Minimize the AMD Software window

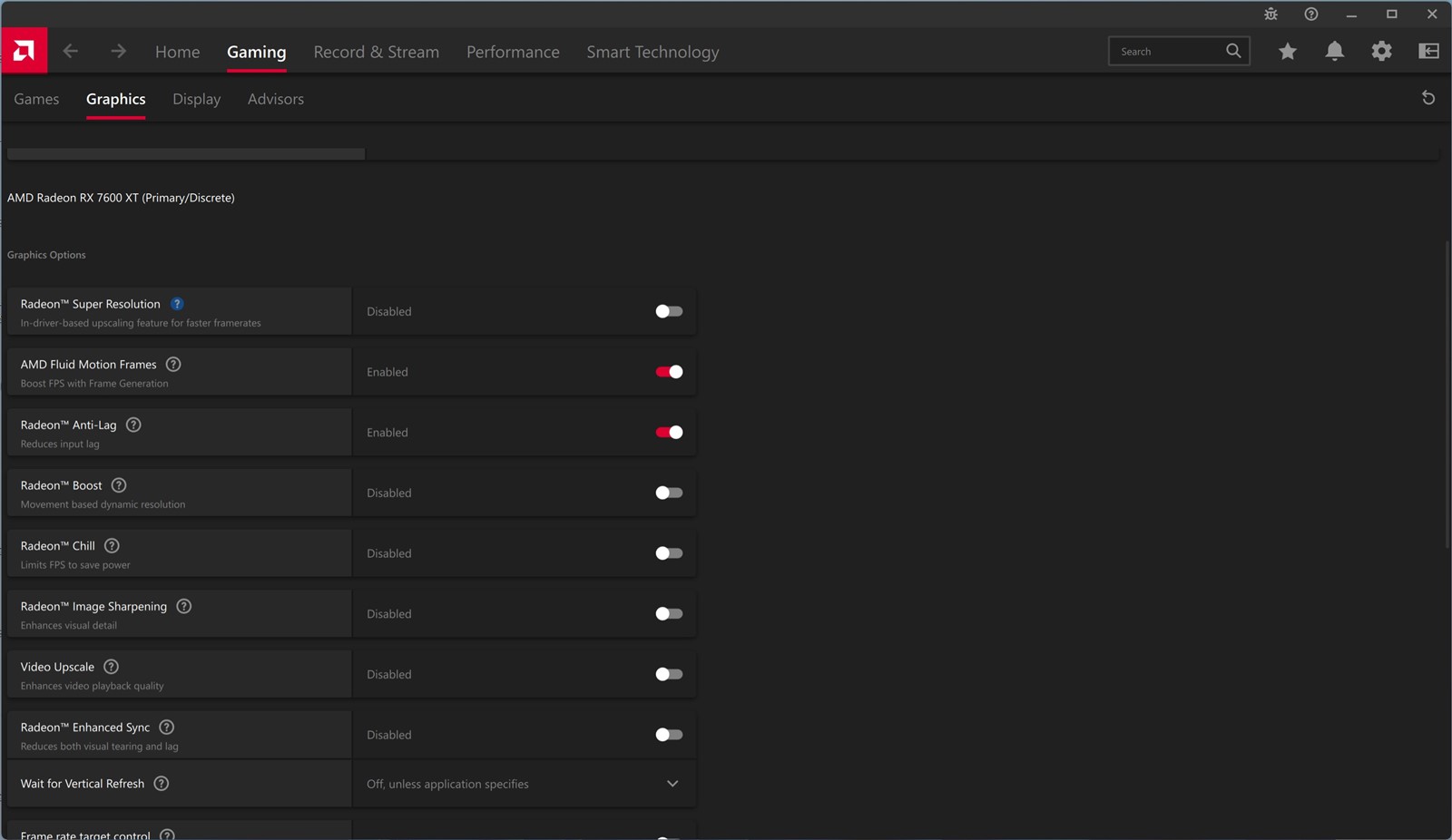pyautogui.click(x=1351, y=15)
